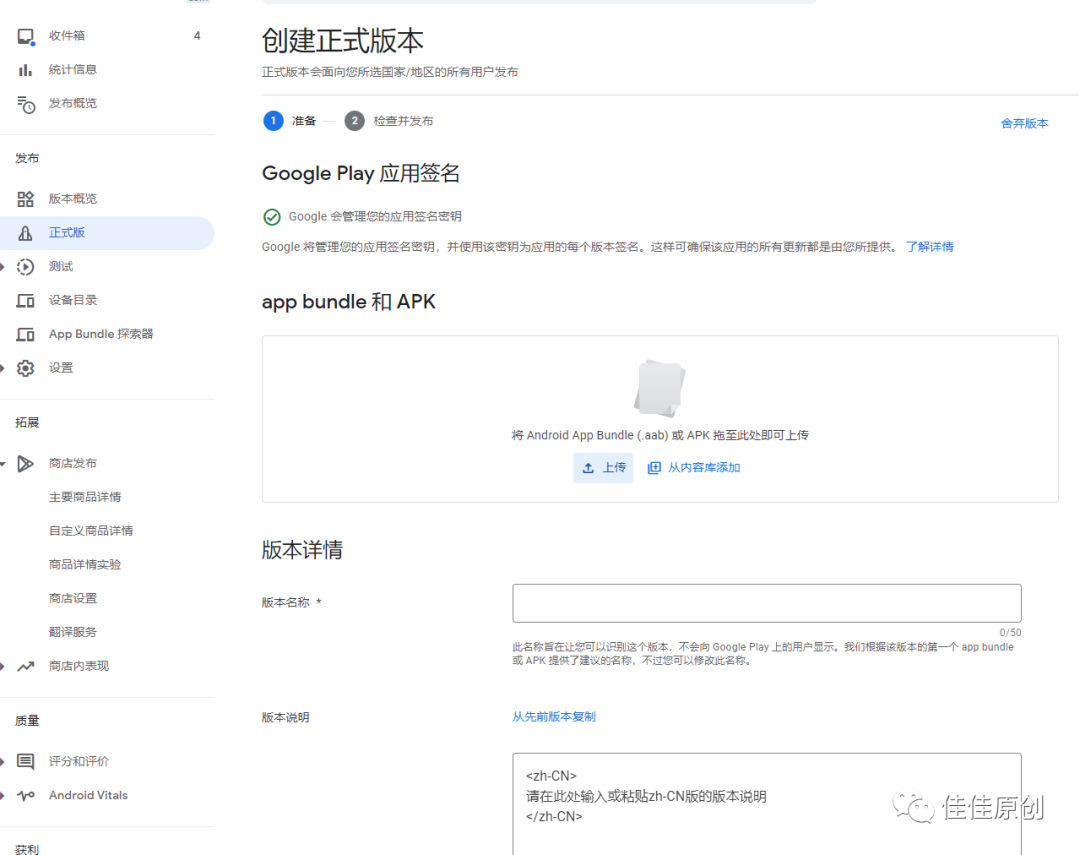The image size is (1080, 855).
Task: Click the inbox icon in sidebar
Action: click(x=25, y=36)
